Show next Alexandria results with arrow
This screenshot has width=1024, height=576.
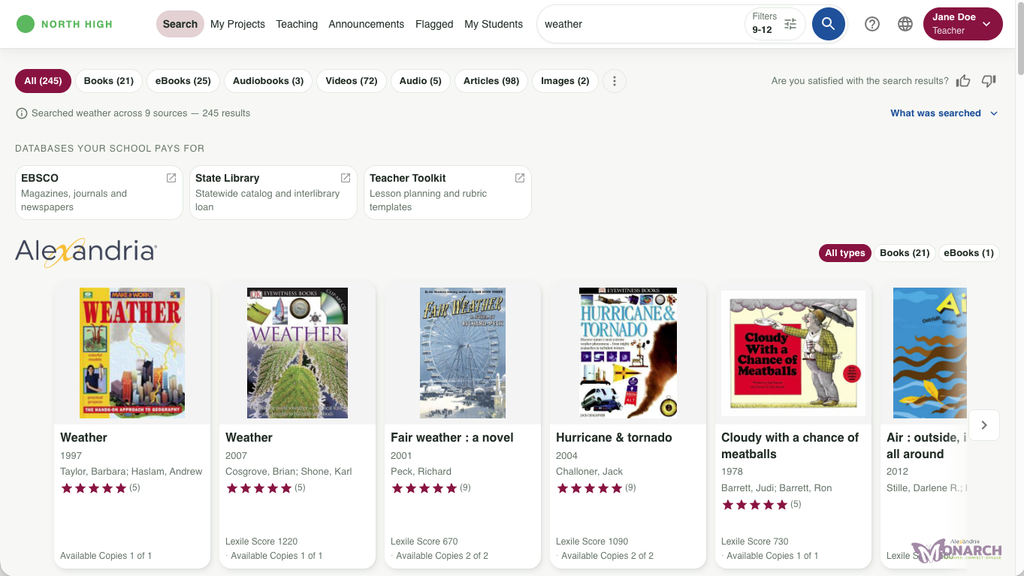[x=984, y=425]
